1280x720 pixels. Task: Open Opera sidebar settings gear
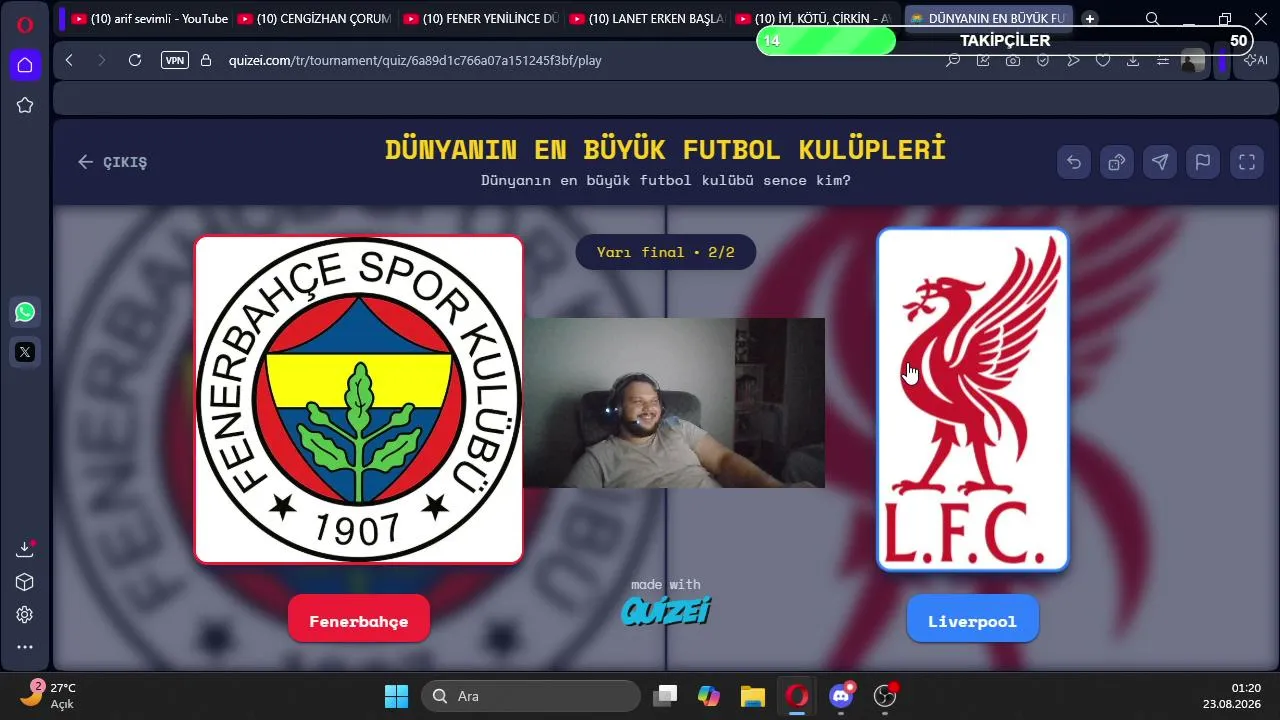point(25,615)
